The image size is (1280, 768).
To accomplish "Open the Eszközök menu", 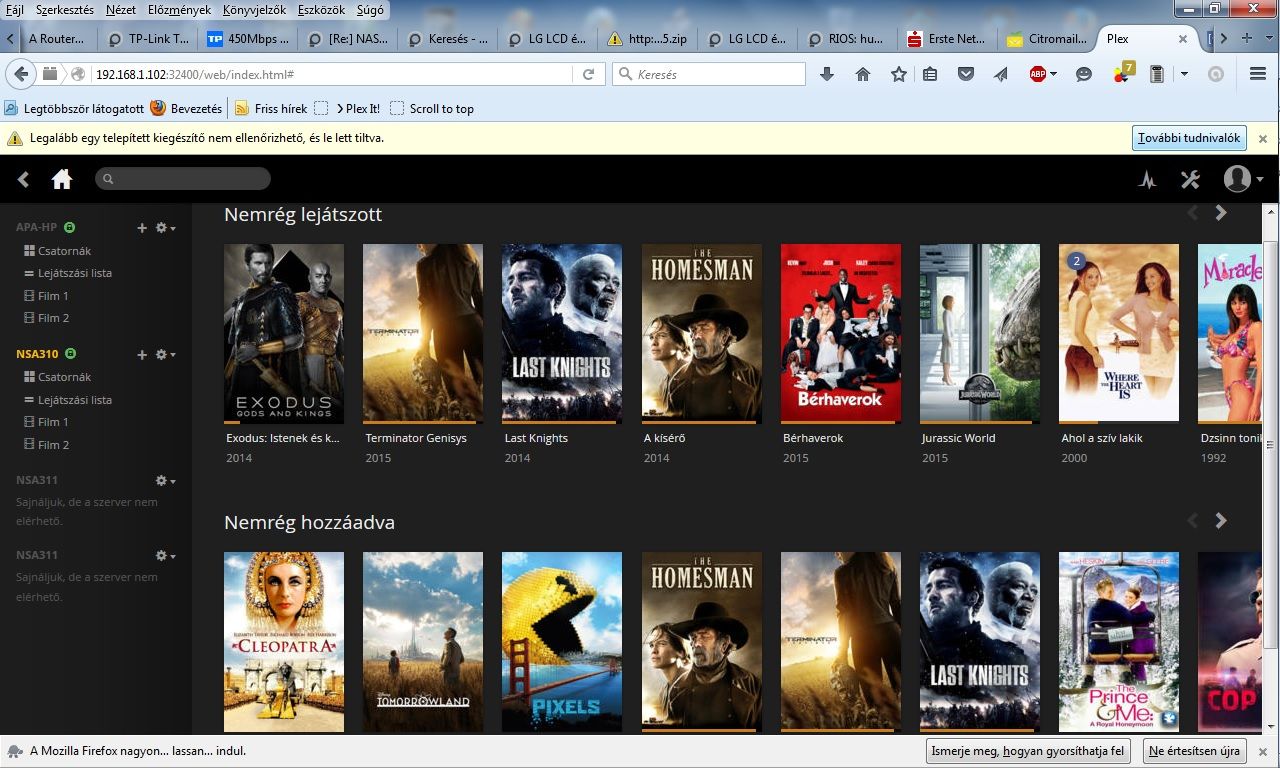I will [321, 9].
